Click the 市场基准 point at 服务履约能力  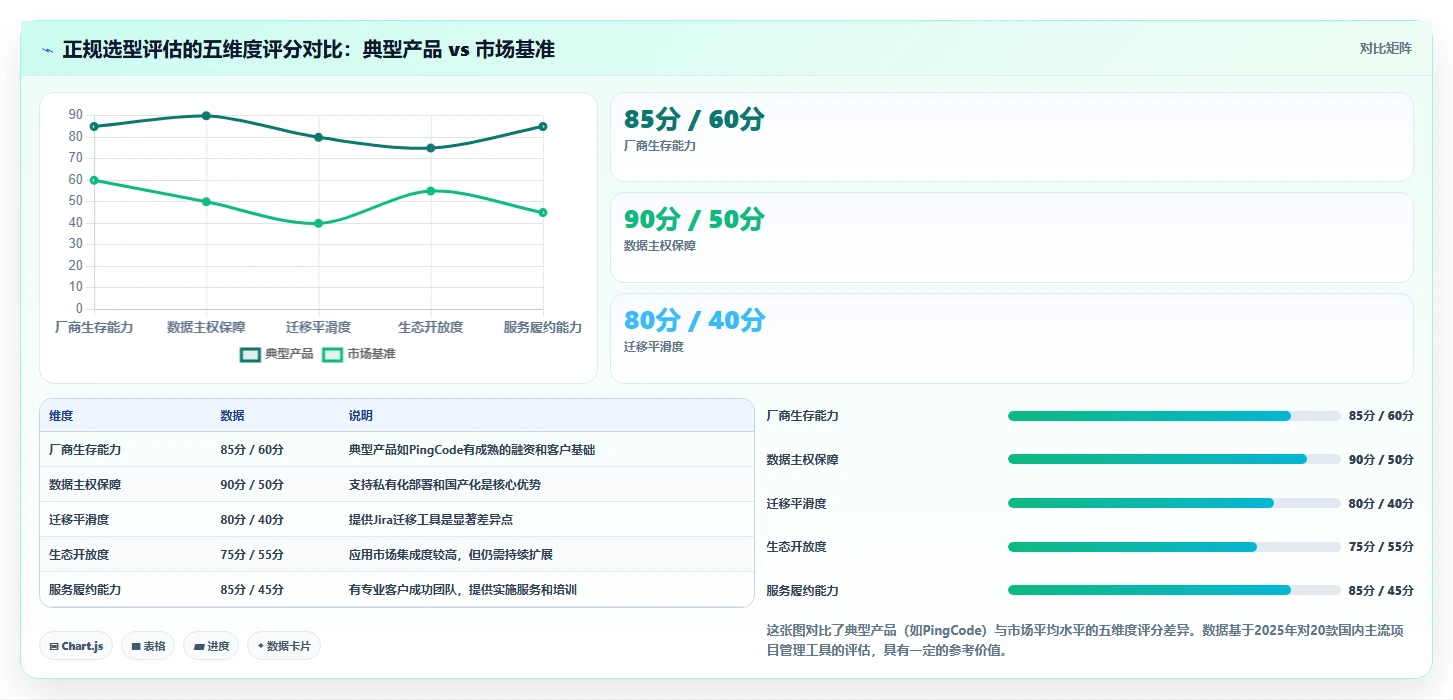click(543, 212)
